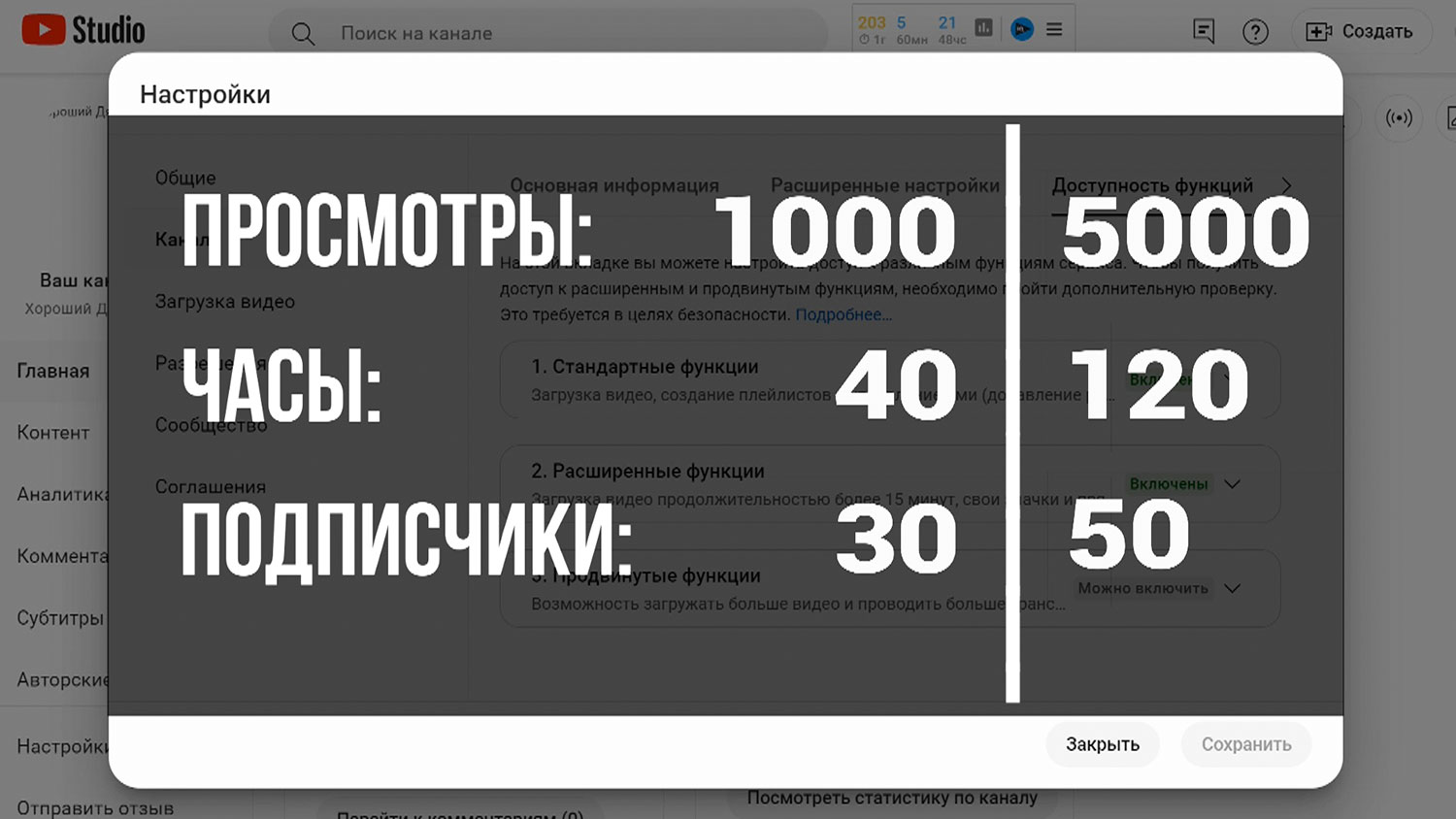Click chevron next to Включены status

(1232, 484)
